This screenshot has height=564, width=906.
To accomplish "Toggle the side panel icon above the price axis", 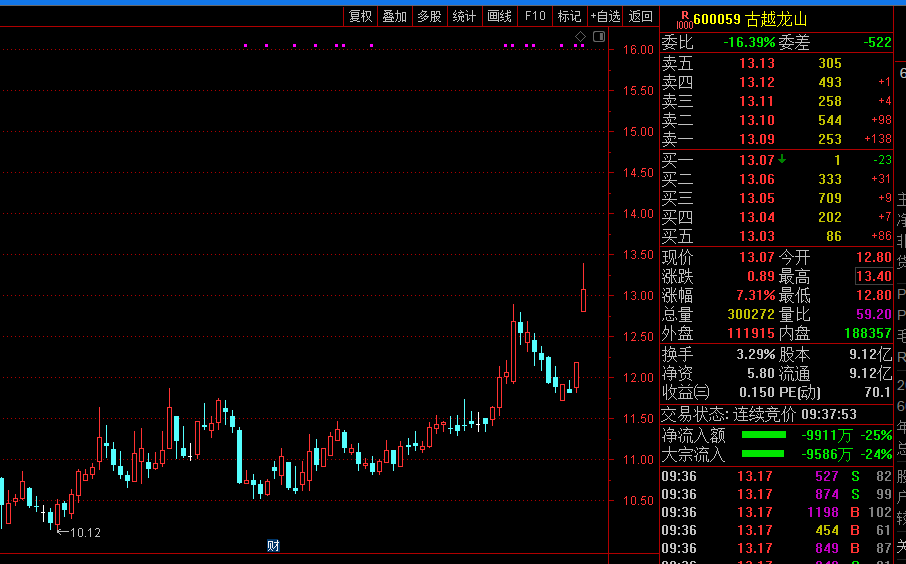I will pyautogui.click(x=598, y=37).
